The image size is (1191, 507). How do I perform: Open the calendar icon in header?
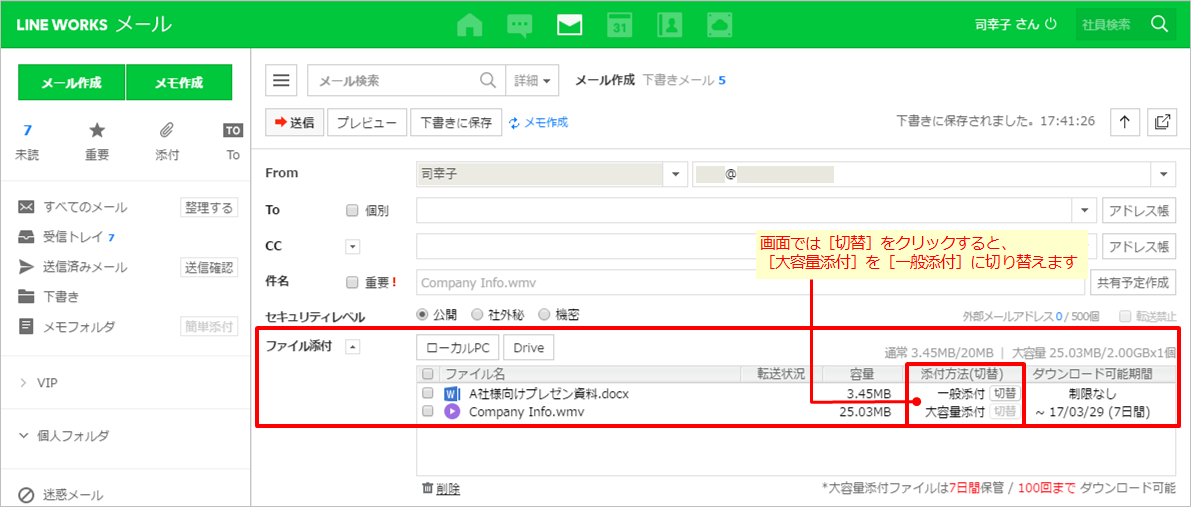(620, 25)
